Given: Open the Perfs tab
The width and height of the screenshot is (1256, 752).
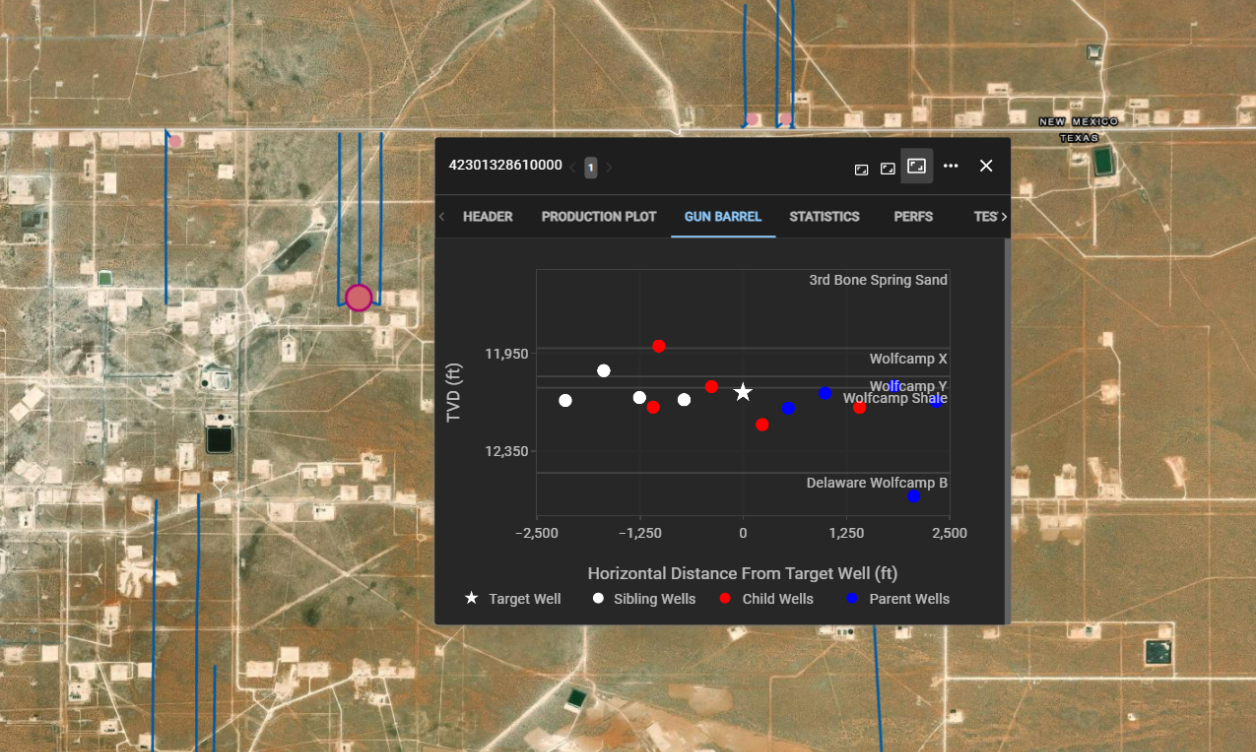Looking at the screenshot, I should coord(913,216).
